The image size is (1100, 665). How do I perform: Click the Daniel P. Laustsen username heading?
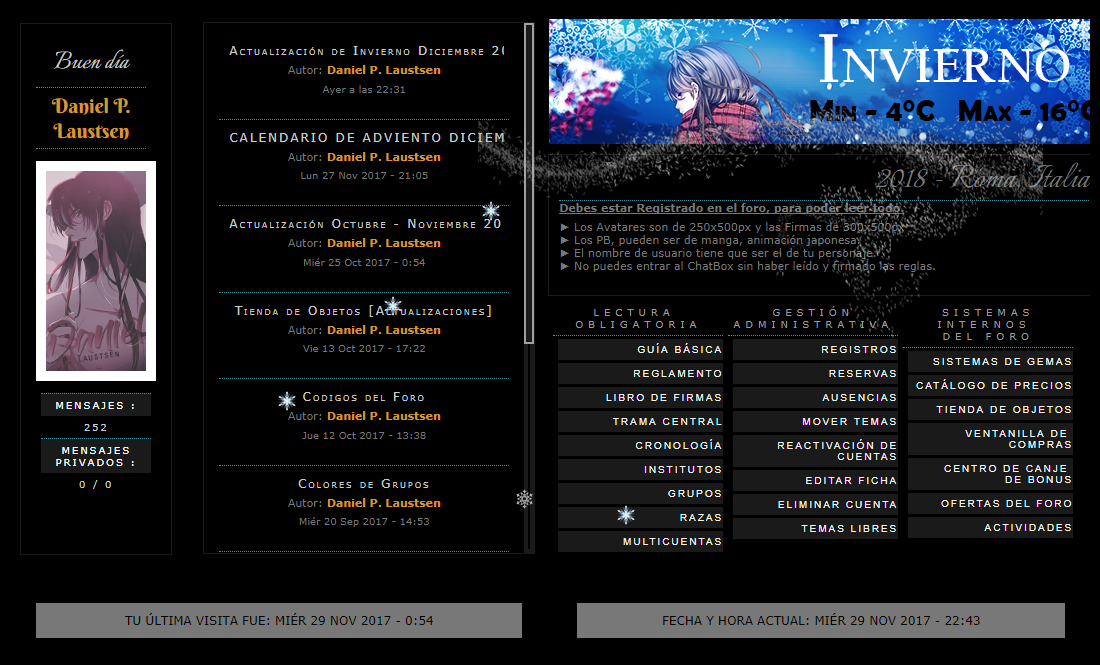click(x=91, y=119)
